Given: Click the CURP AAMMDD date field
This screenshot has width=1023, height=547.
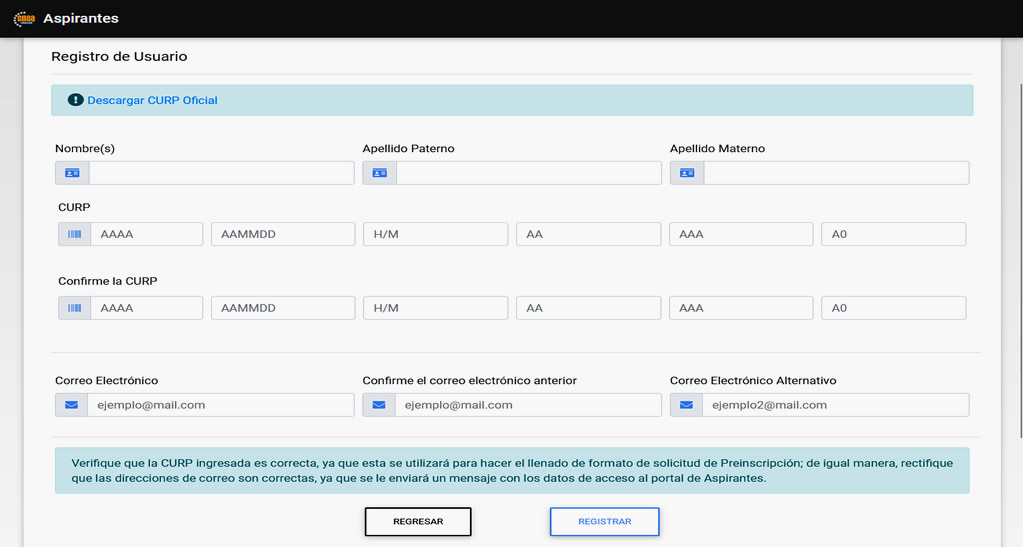Looking at the screenshot, I should 283,234.
